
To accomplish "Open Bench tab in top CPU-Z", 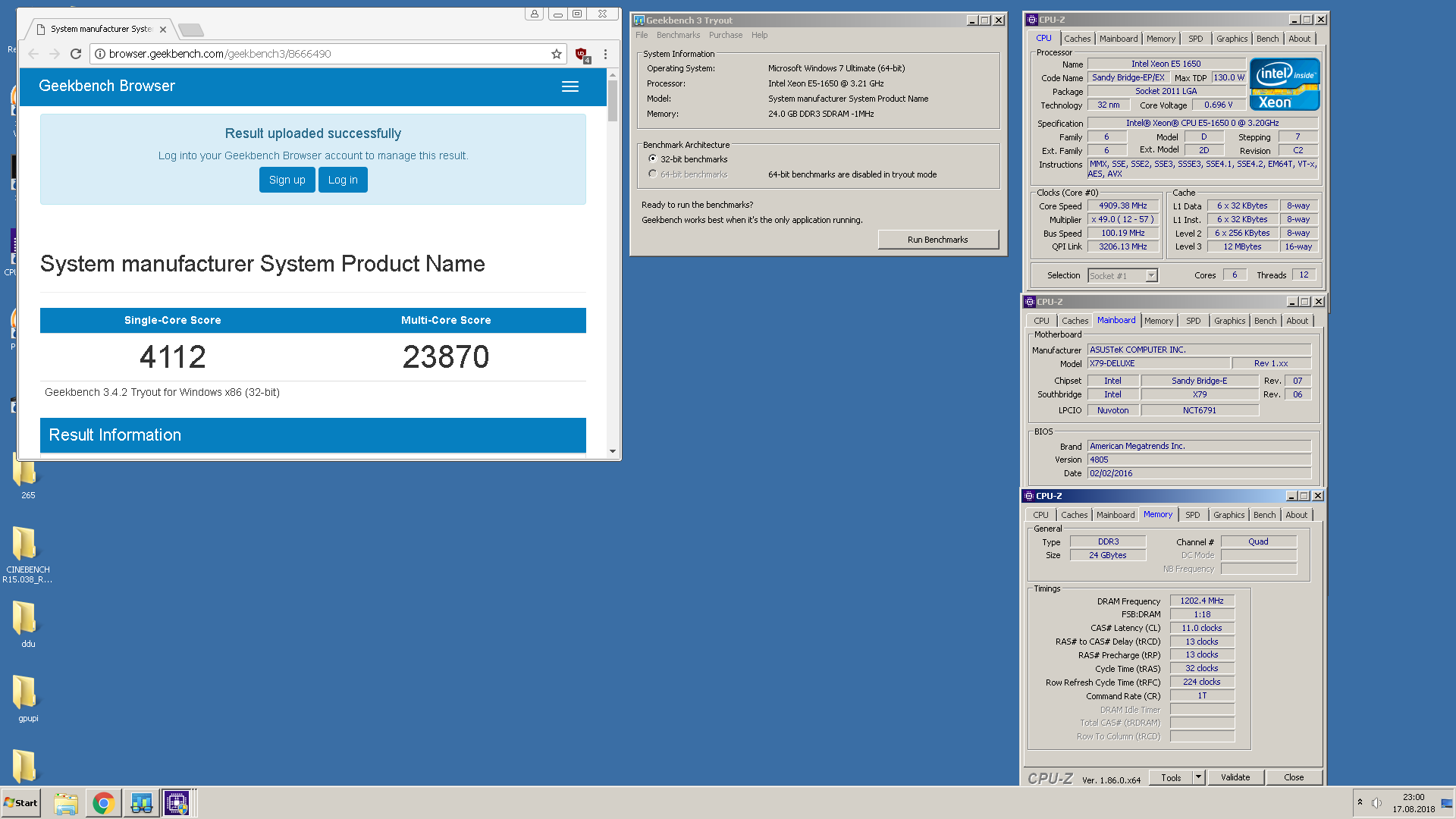I will tap(1267, 39).
